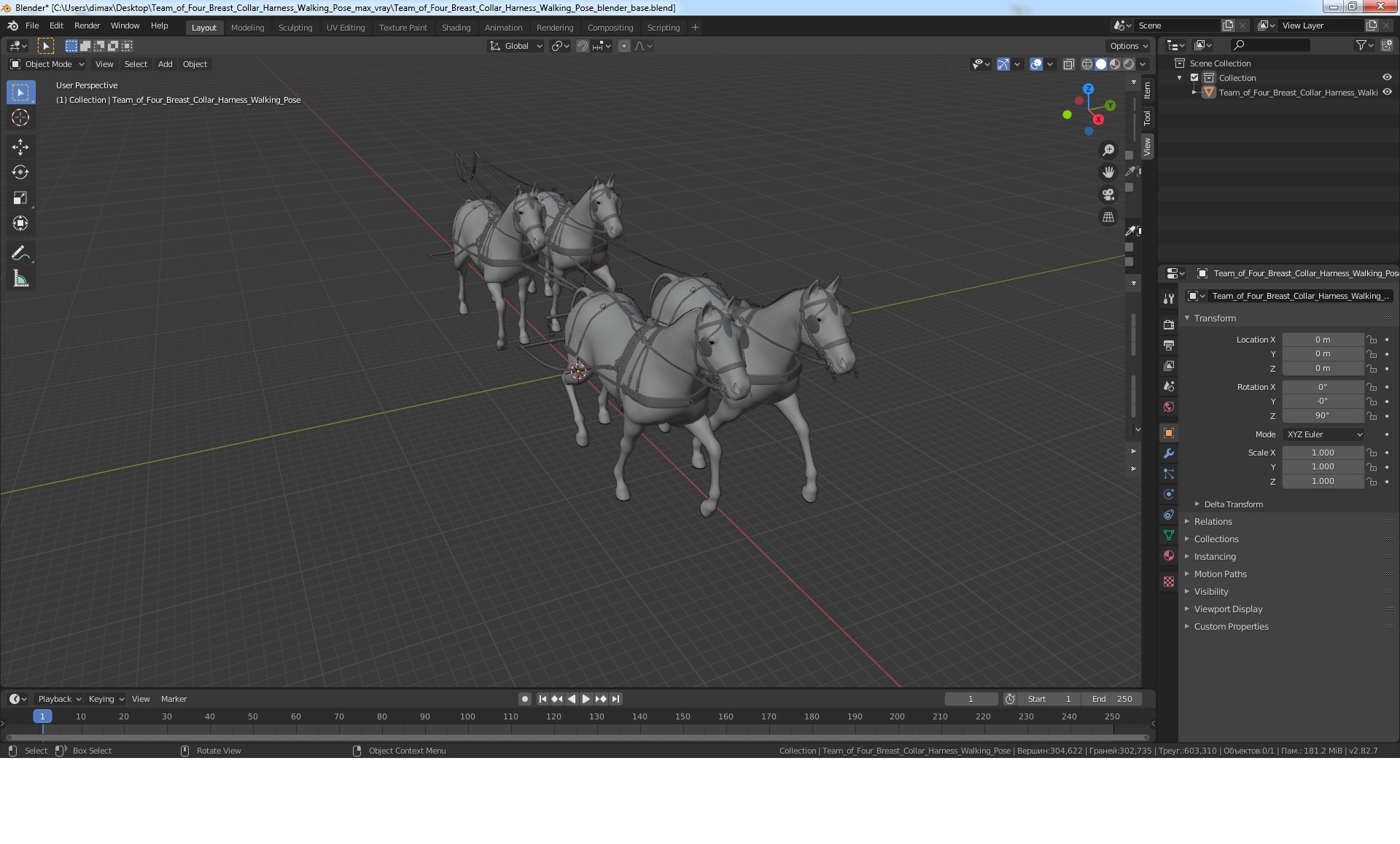
Task: Open the Render menu
Action: point(87,26)
